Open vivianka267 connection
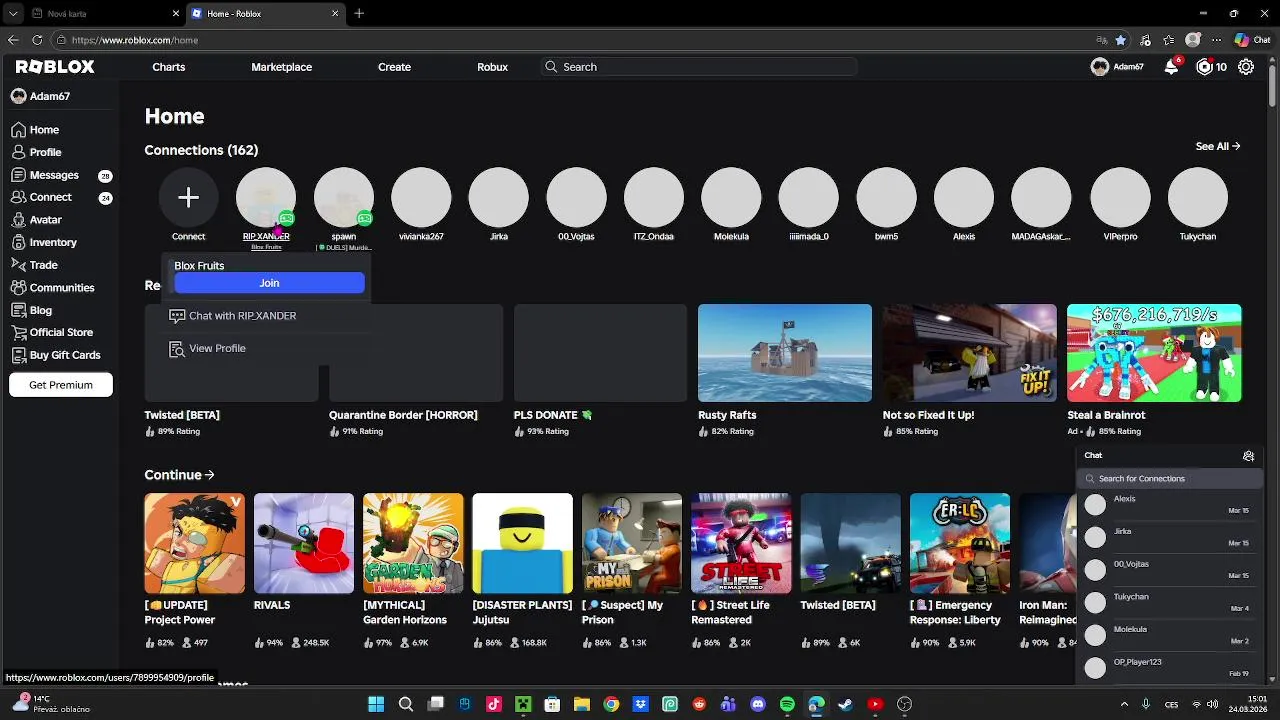 (x=421, y=198)
